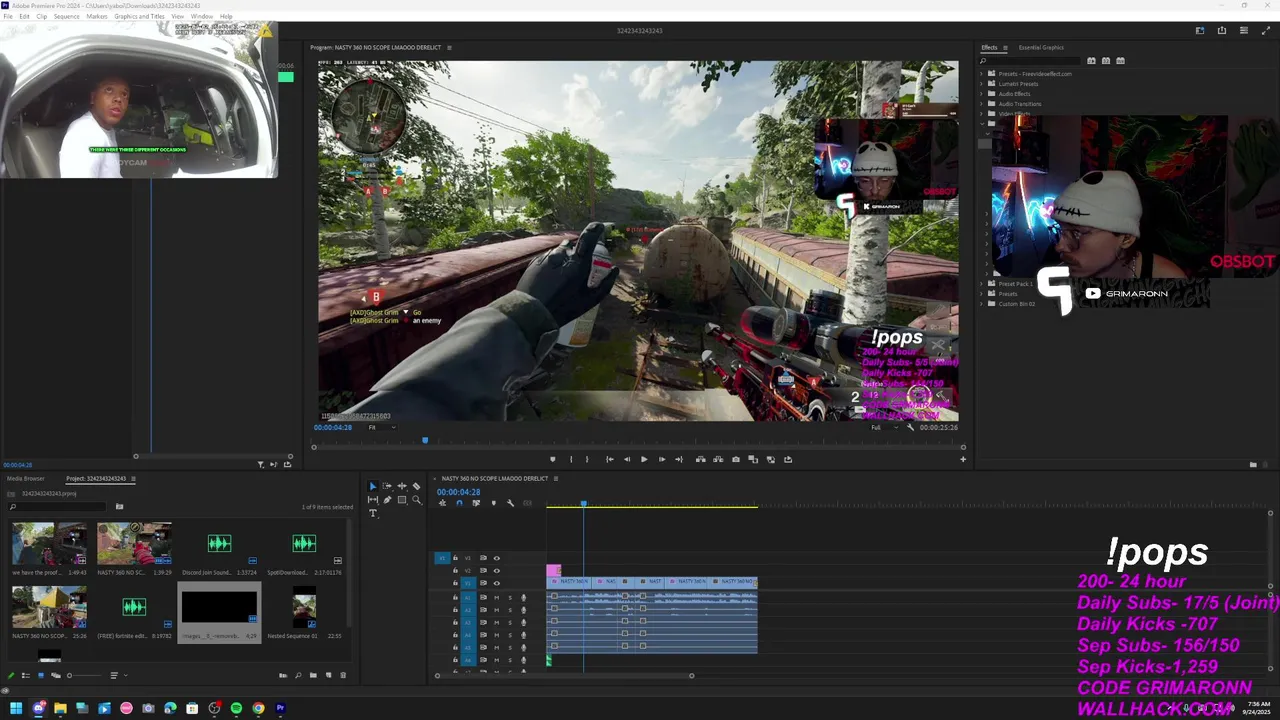Toggle Snap in Timeline
The width and height of the screenshot is (1280, 720).
click(x=459, y=503)
